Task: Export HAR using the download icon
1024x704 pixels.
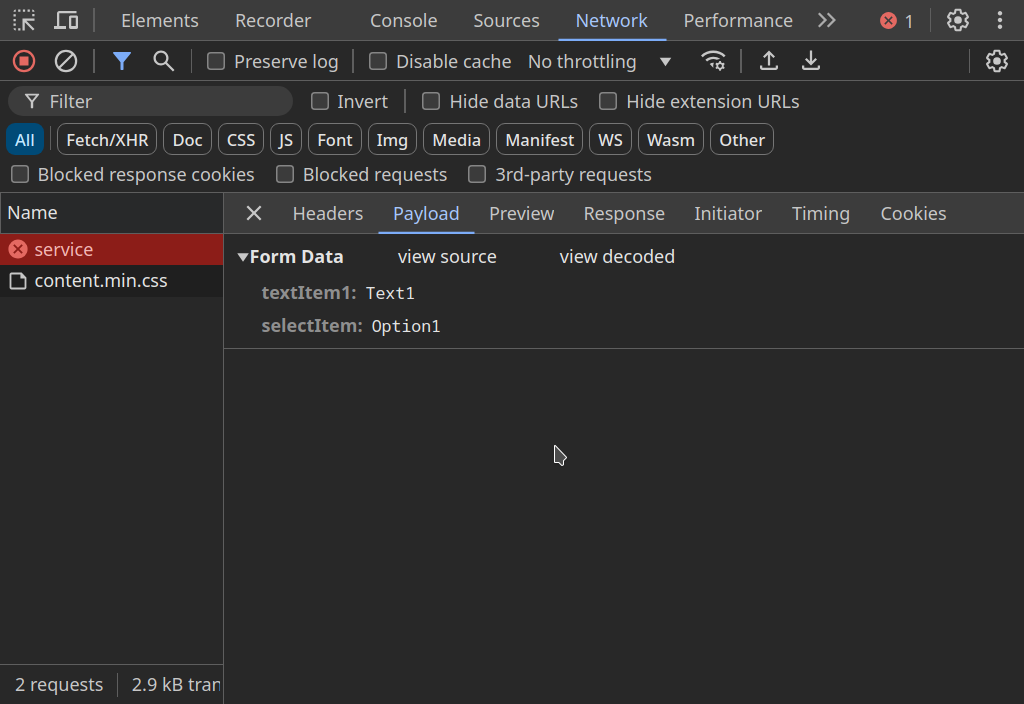Action: coord(811,61)
